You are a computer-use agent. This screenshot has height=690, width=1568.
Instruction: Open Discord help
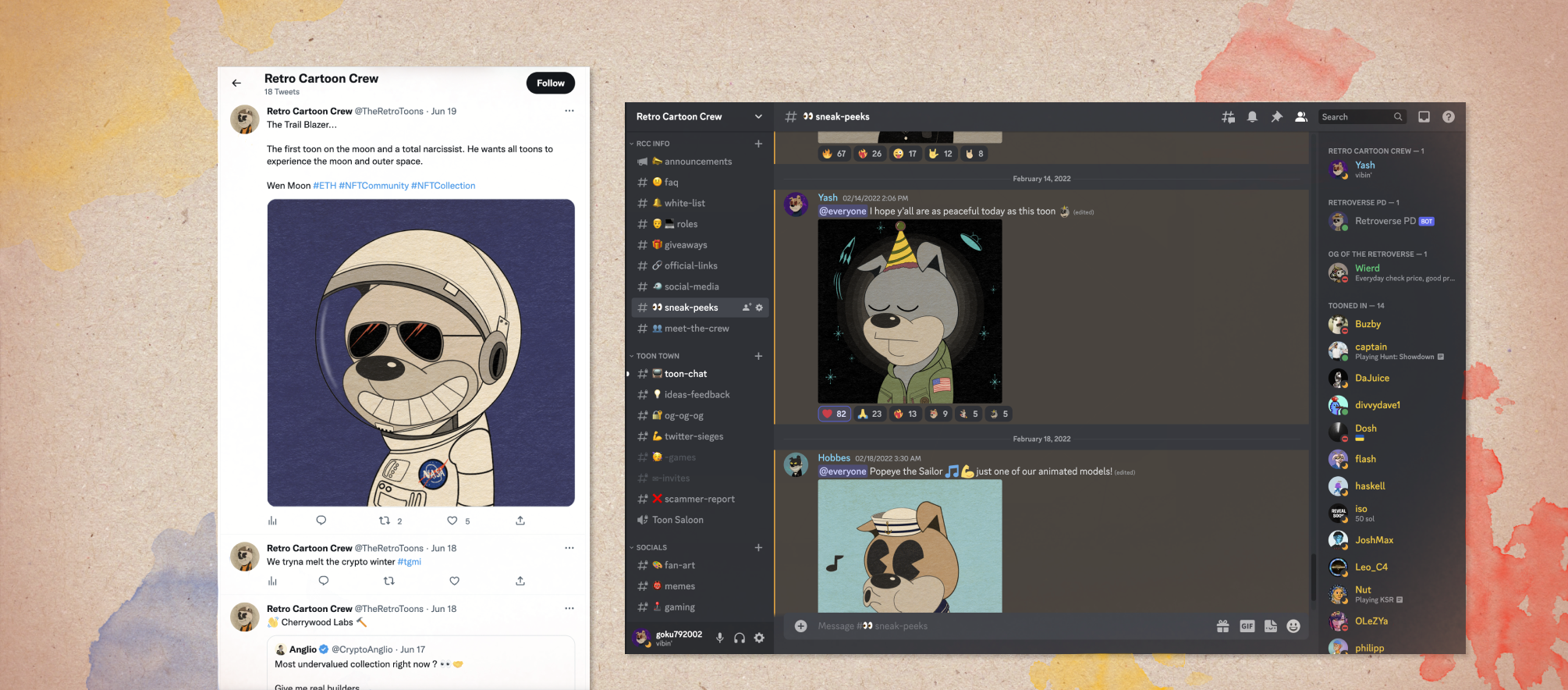pos(1449,117)
